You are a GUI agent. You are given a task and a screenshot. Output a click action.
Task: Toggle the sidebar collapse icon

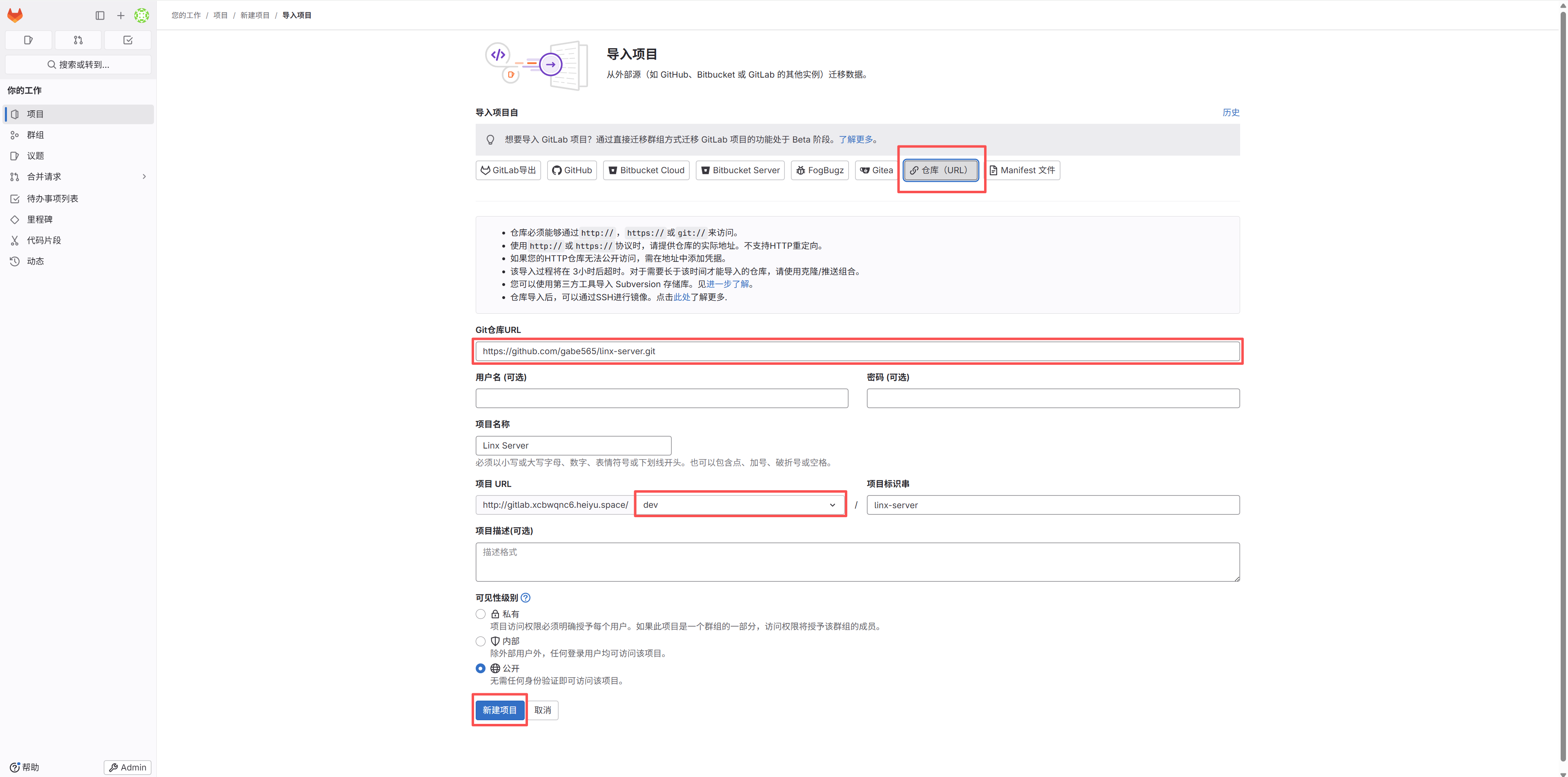click(100, 15)
